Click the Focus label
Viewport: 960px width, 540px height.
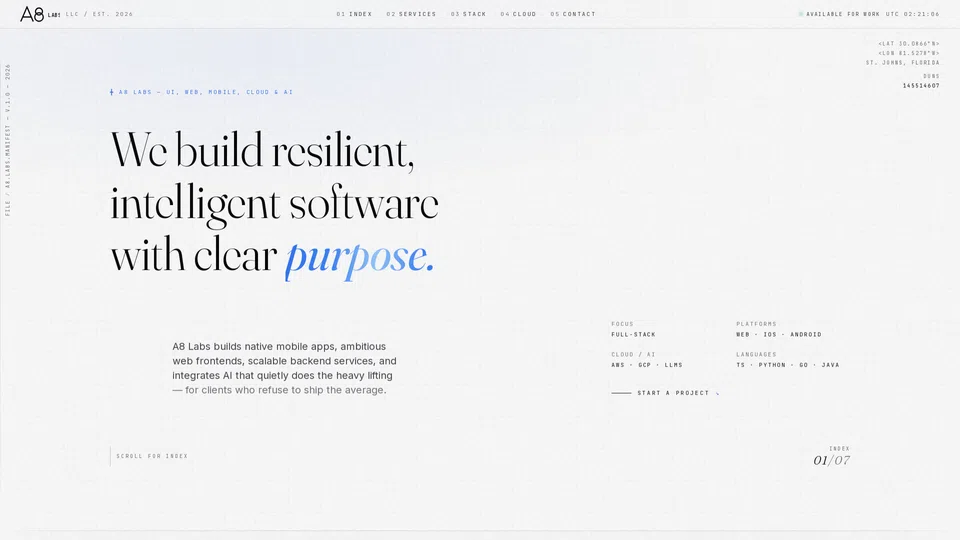(622, 324)
